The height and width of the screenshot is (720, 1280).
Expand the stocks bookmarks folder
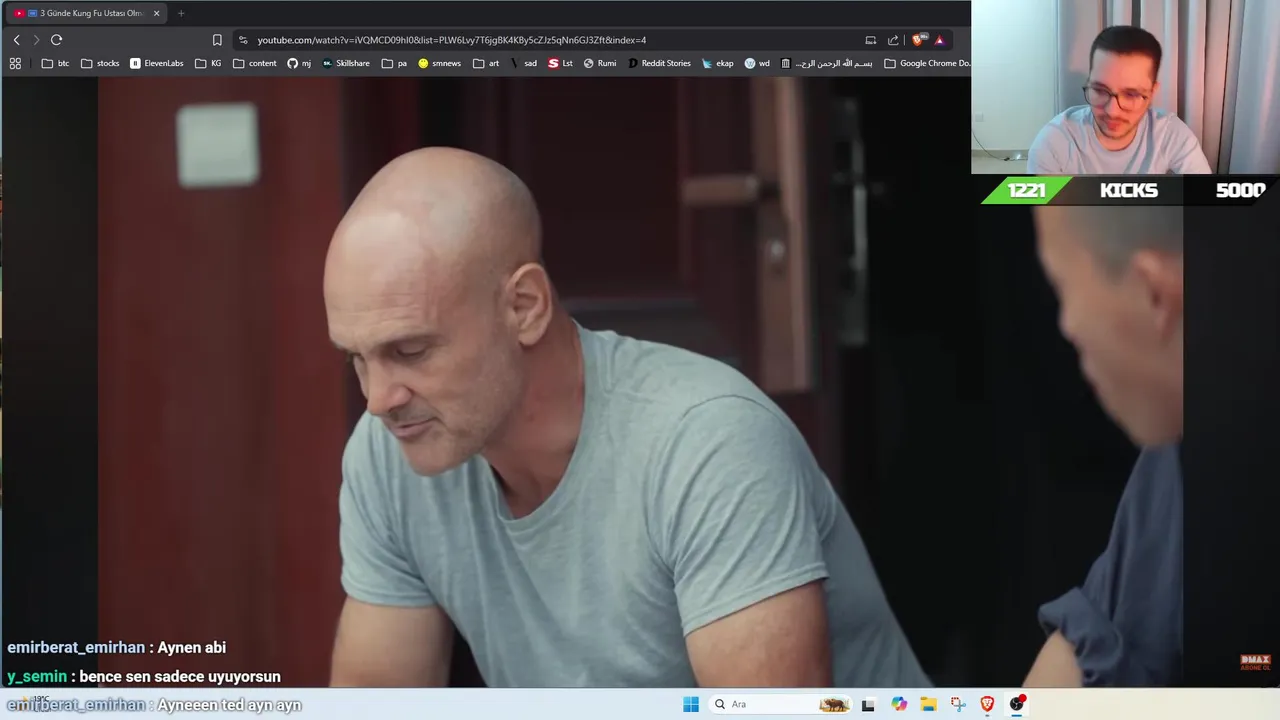(x=100, y=63)
